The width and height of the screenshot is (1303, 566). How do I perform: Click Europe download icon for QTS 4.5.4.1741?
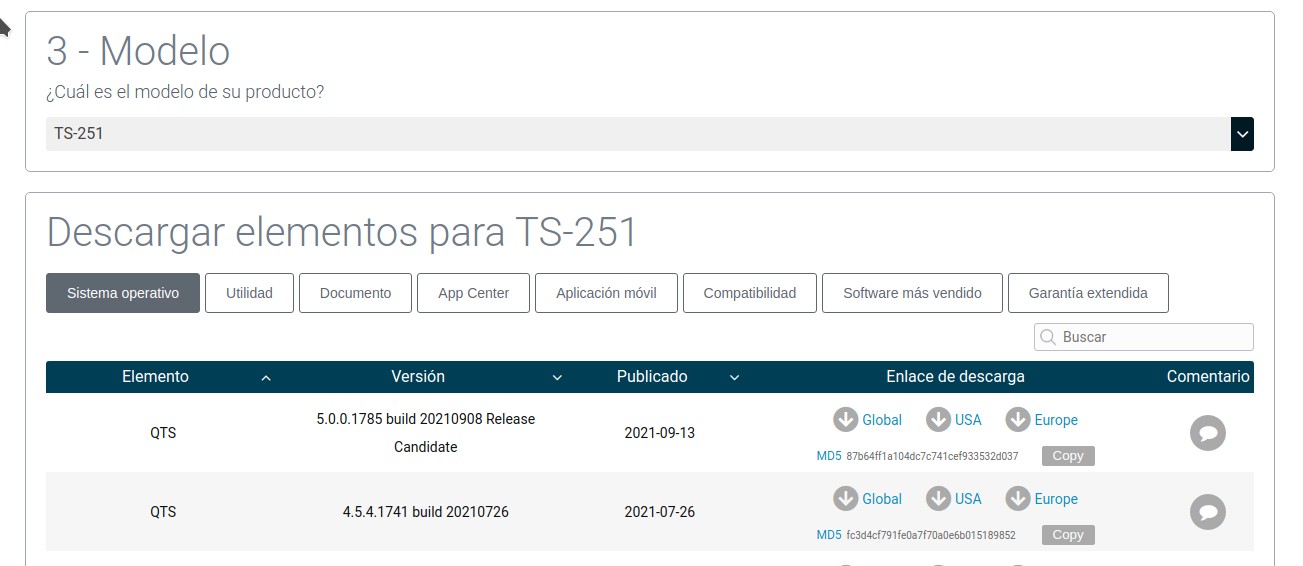(1018, 499)
